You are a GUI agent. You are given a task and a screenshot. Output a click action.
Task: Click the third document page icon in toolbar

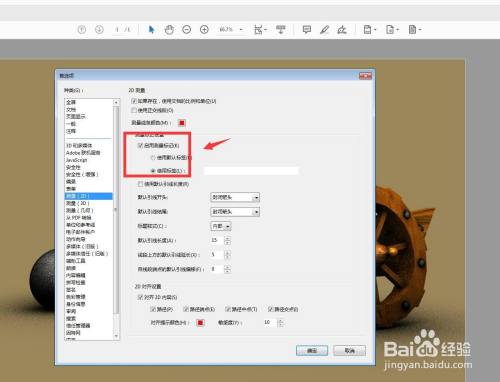pos(412,30)
